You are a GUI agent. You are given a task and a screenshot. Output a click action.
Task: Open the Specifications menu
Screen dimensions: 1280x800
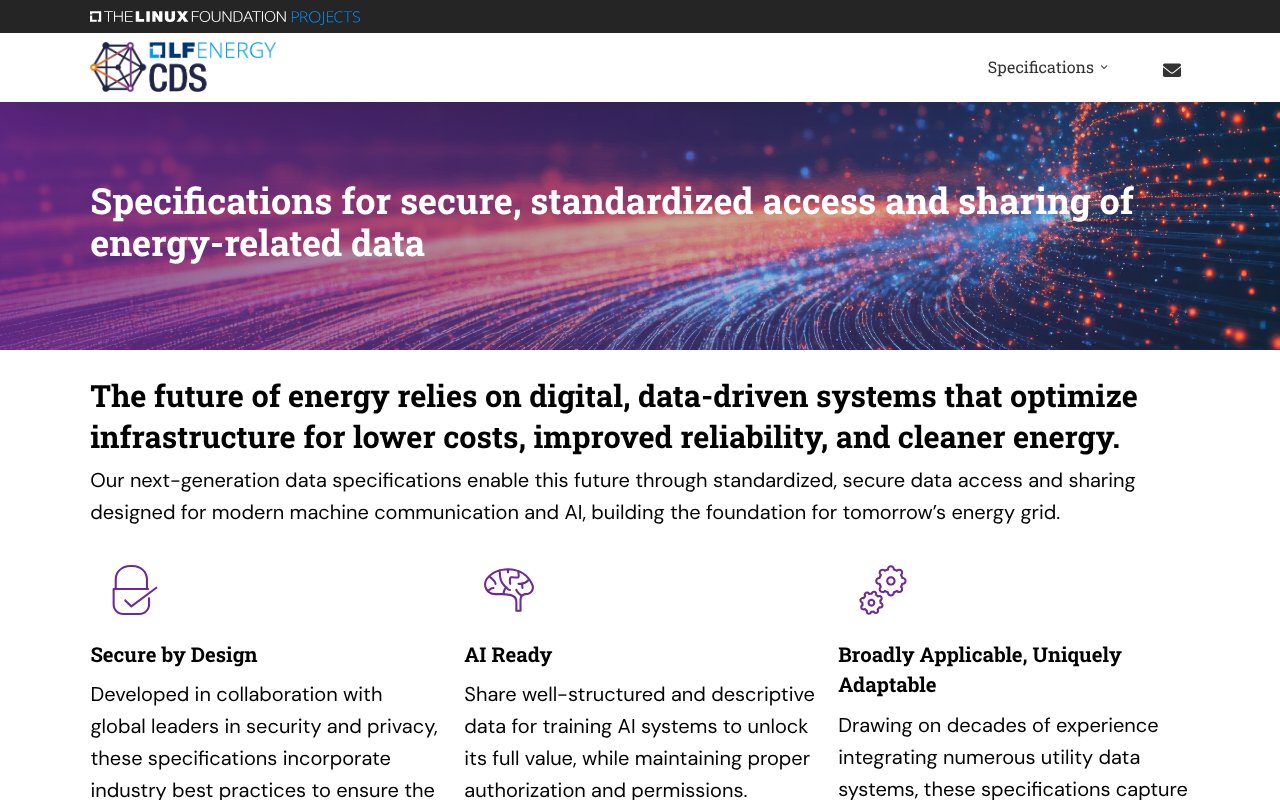point(1040,67)
